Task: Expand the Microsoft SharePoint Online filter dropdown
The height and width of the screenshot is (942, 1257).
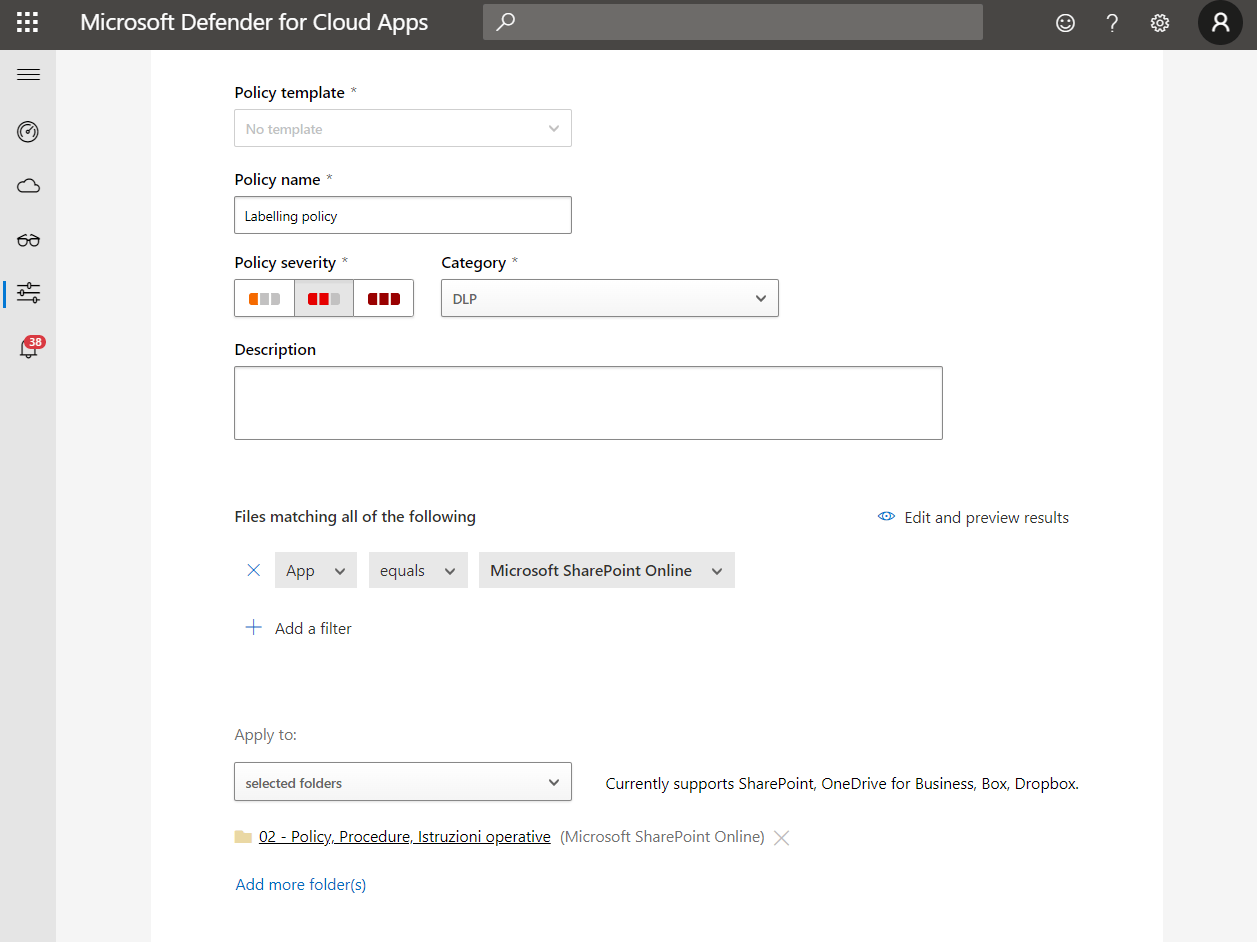Action: point(607,570)
